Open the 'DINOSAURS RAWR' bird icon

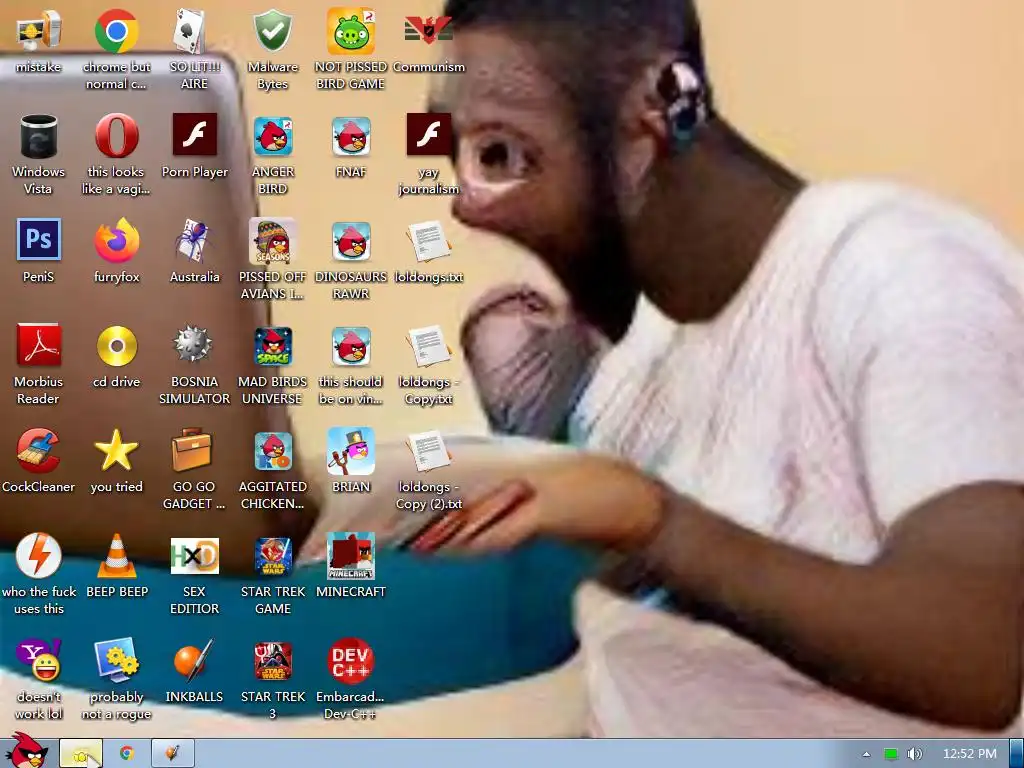click(x=351, y=242)
